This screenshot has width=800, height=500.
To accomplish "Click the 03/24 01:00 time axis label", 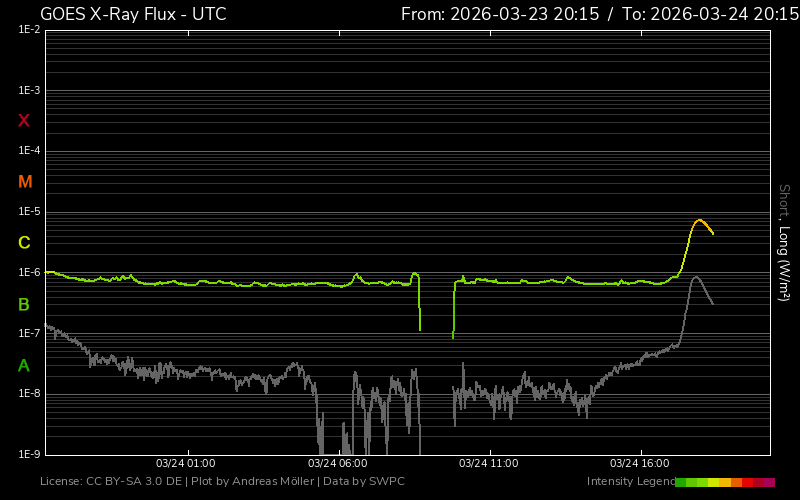I will (x=186, y=464).
